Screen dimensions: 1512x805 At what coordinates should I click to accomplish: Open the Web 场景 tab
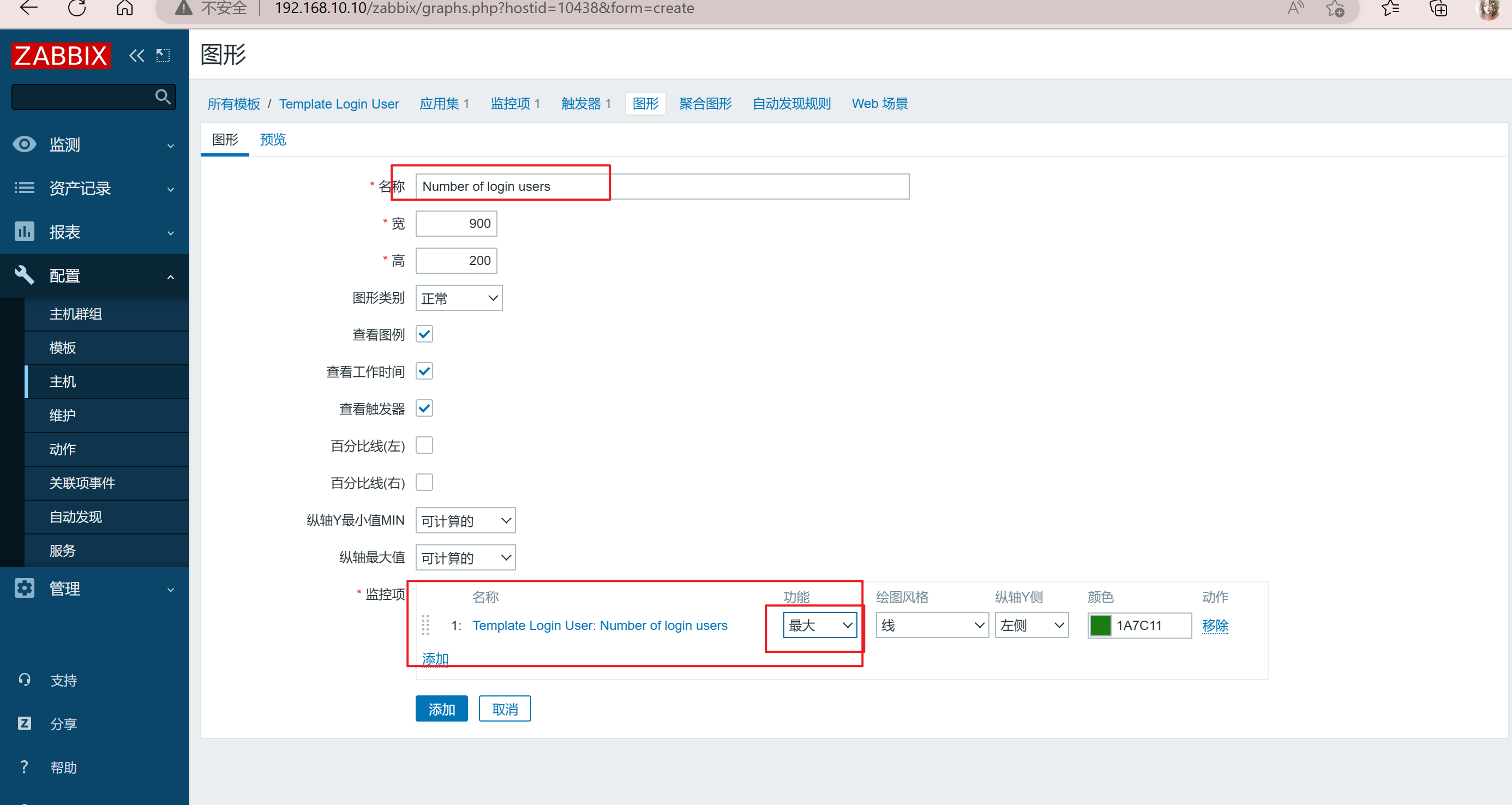coord(879,103)
